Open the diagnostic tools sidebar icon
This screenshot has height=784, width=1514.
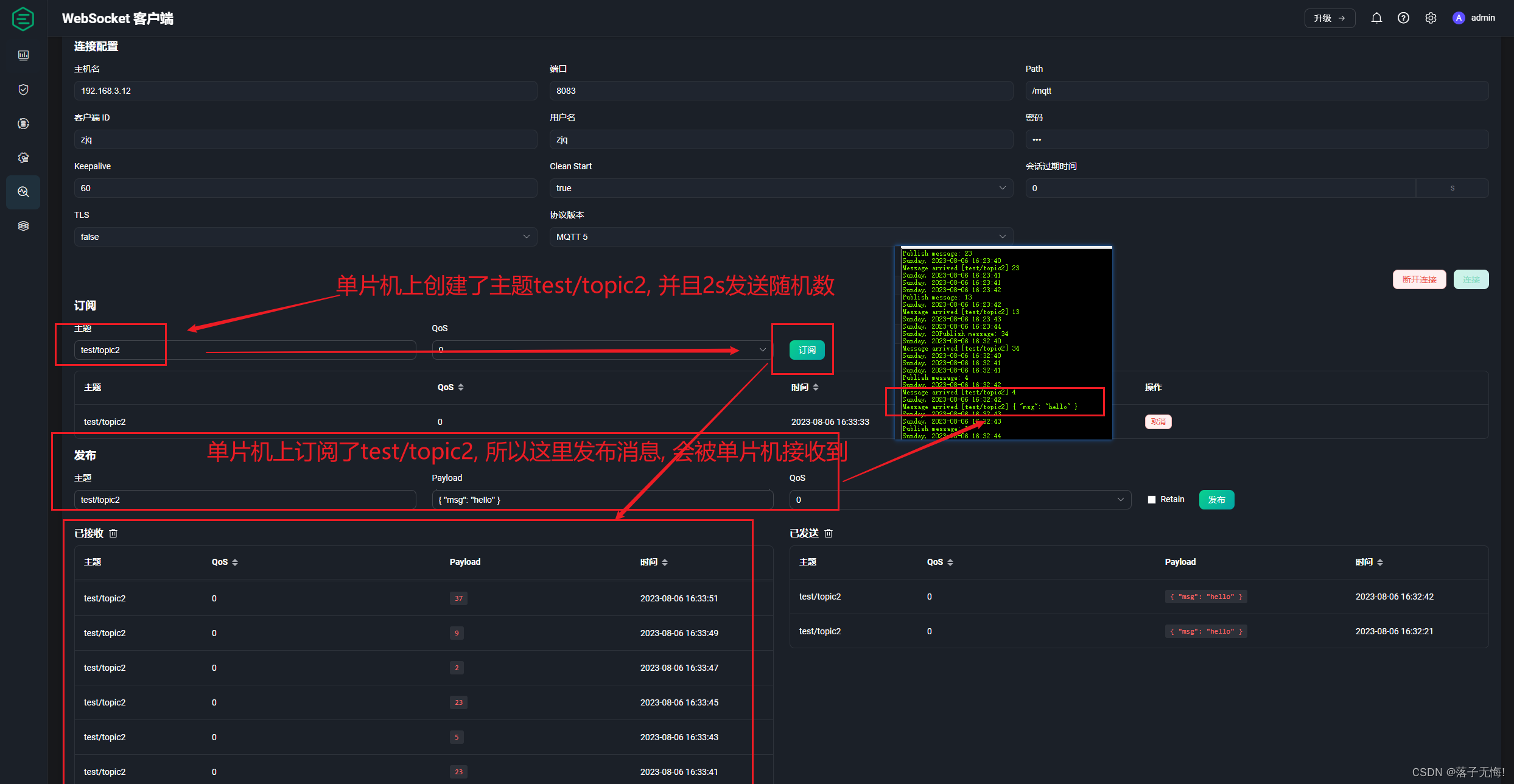point(23,192)
